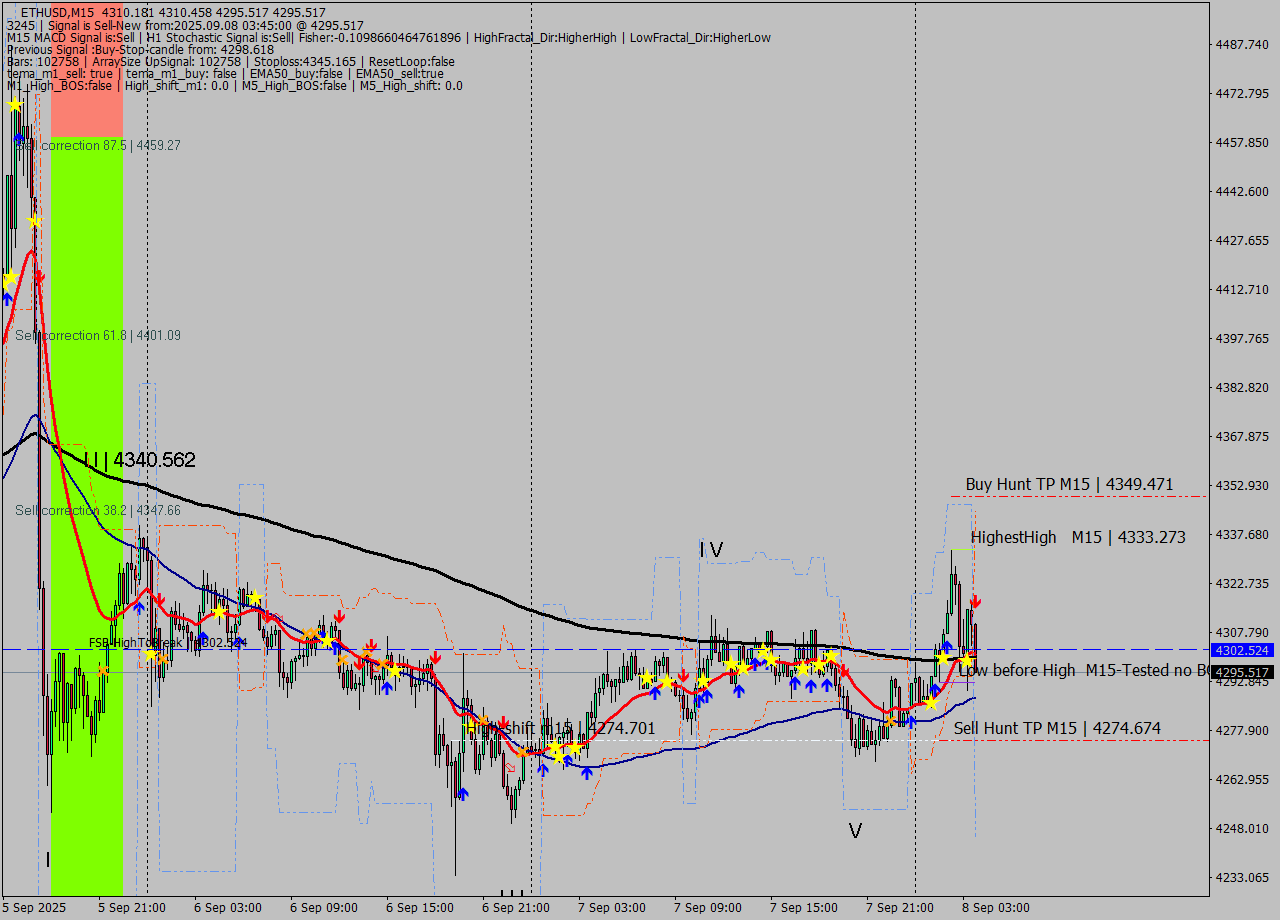Screen dimensions: 1280x920
Task: Select the blue 4302.524 price tag on axis
Action: click(1240, 650)
